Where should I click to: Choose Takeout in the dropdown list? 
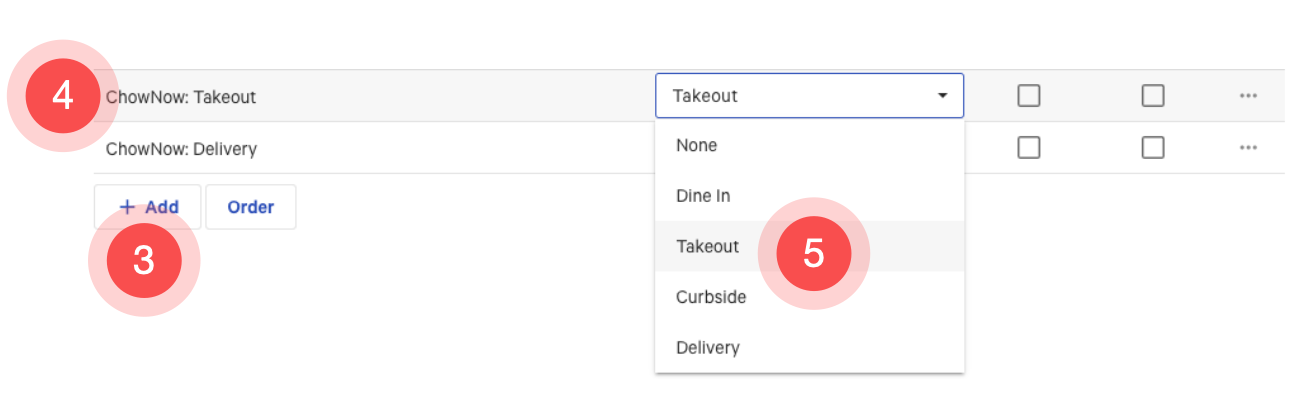(707, 246)
